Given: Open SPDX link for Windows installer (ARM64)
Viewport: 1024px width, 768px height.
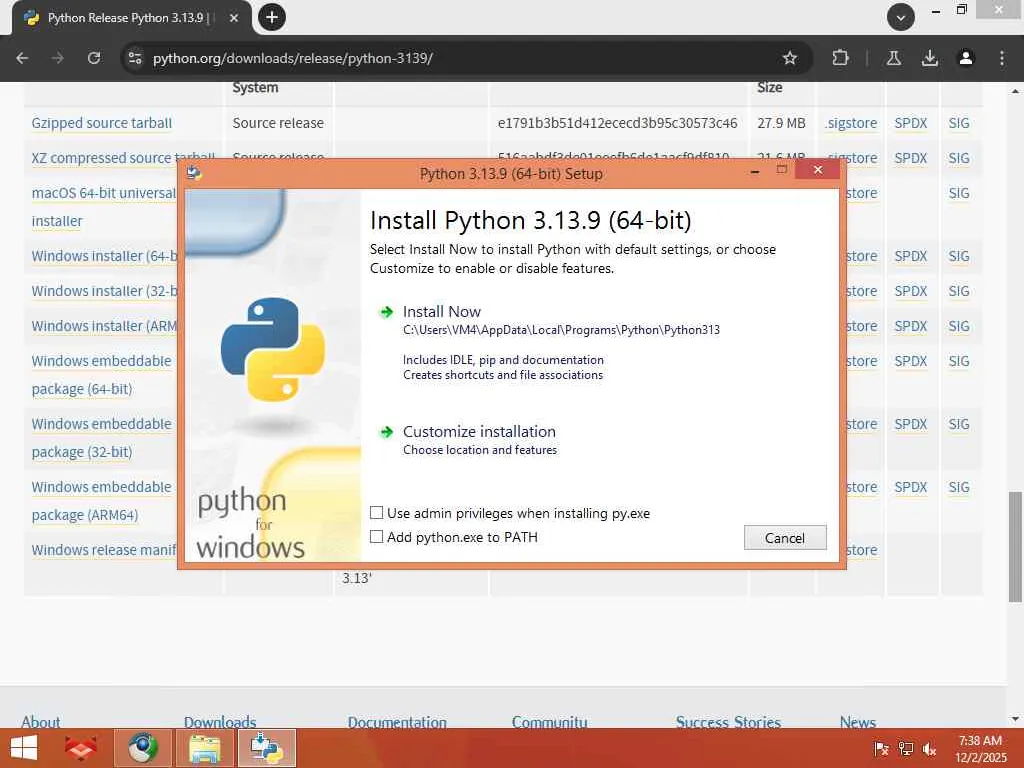Looking at the screenshot, I should (x=911, y=326).
